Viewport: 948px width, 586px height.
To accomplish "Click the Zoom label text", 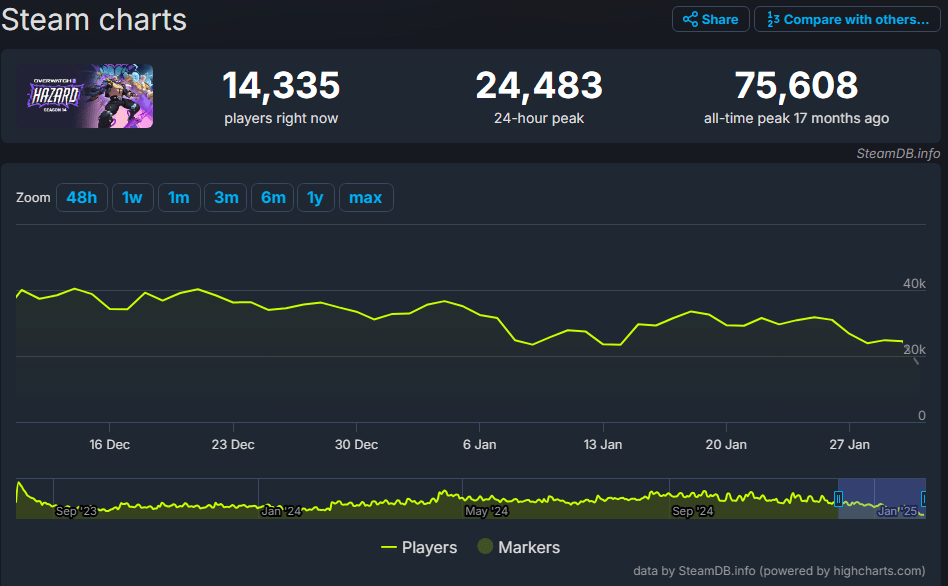I will (33, 198).
